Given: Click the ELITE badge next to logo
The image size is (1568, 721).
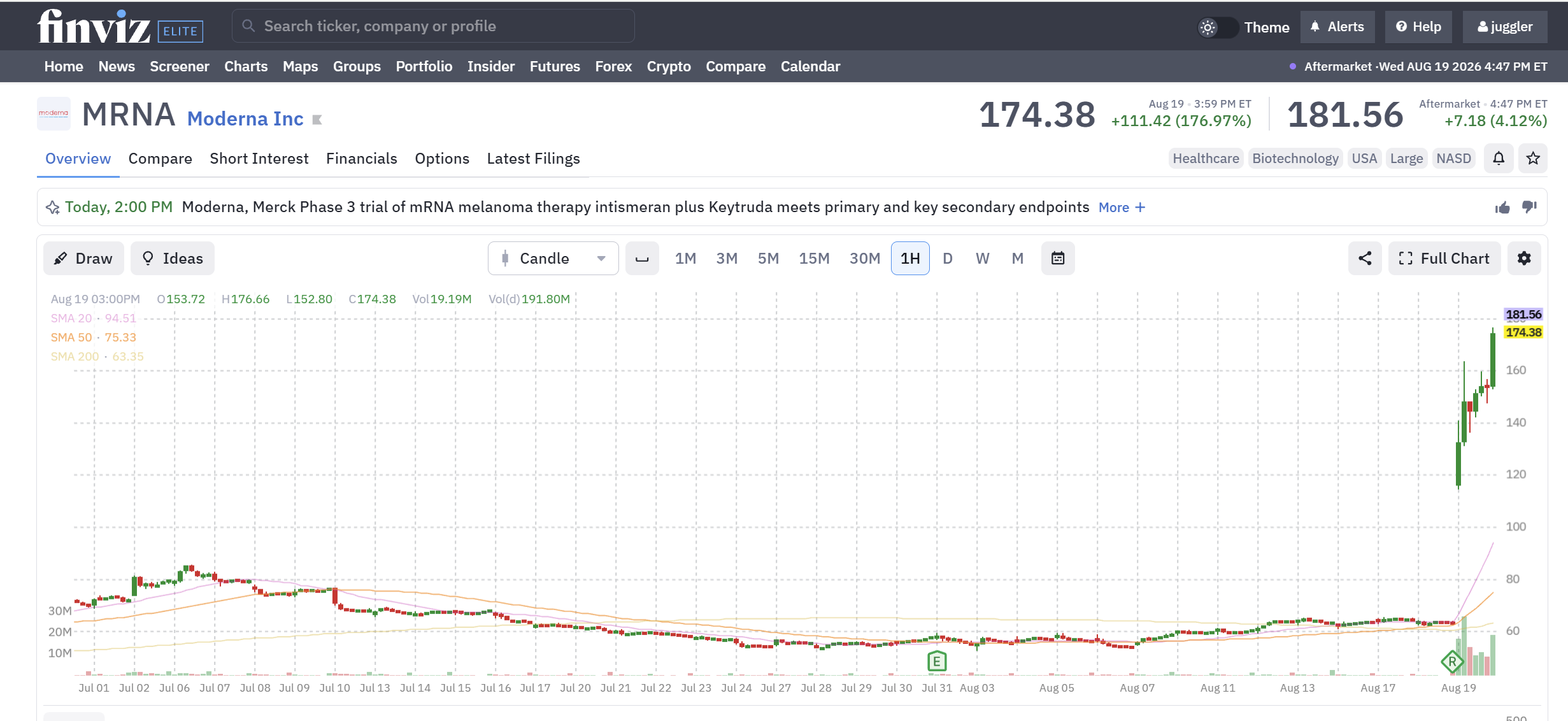Looking at the screenshot, I should click(x=180, y=31).
